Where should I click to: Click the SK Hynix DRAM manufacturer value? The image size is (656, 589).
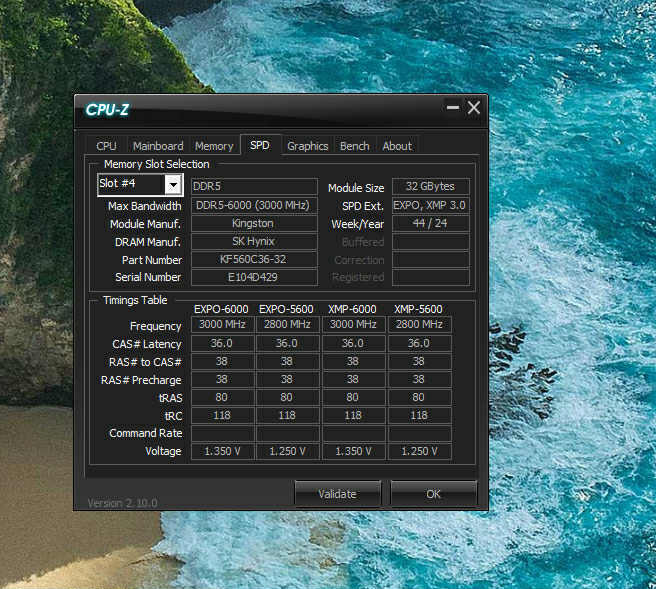point(254,241)
